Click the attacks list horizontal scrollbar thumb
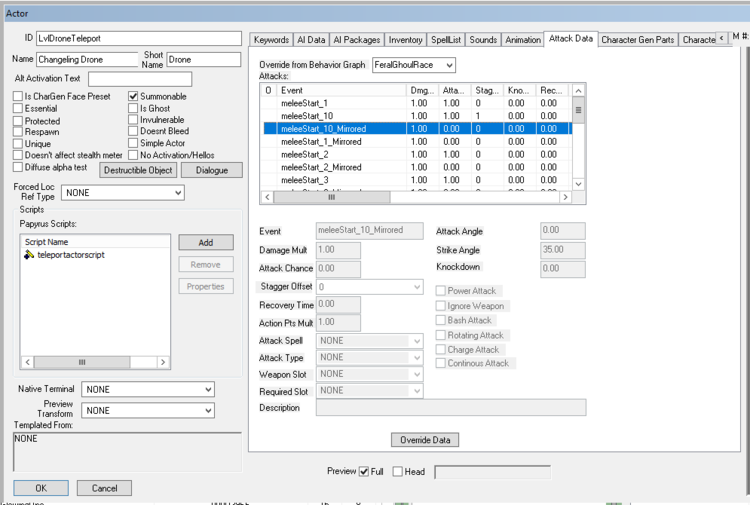750x505 pixels. point(331,197)
